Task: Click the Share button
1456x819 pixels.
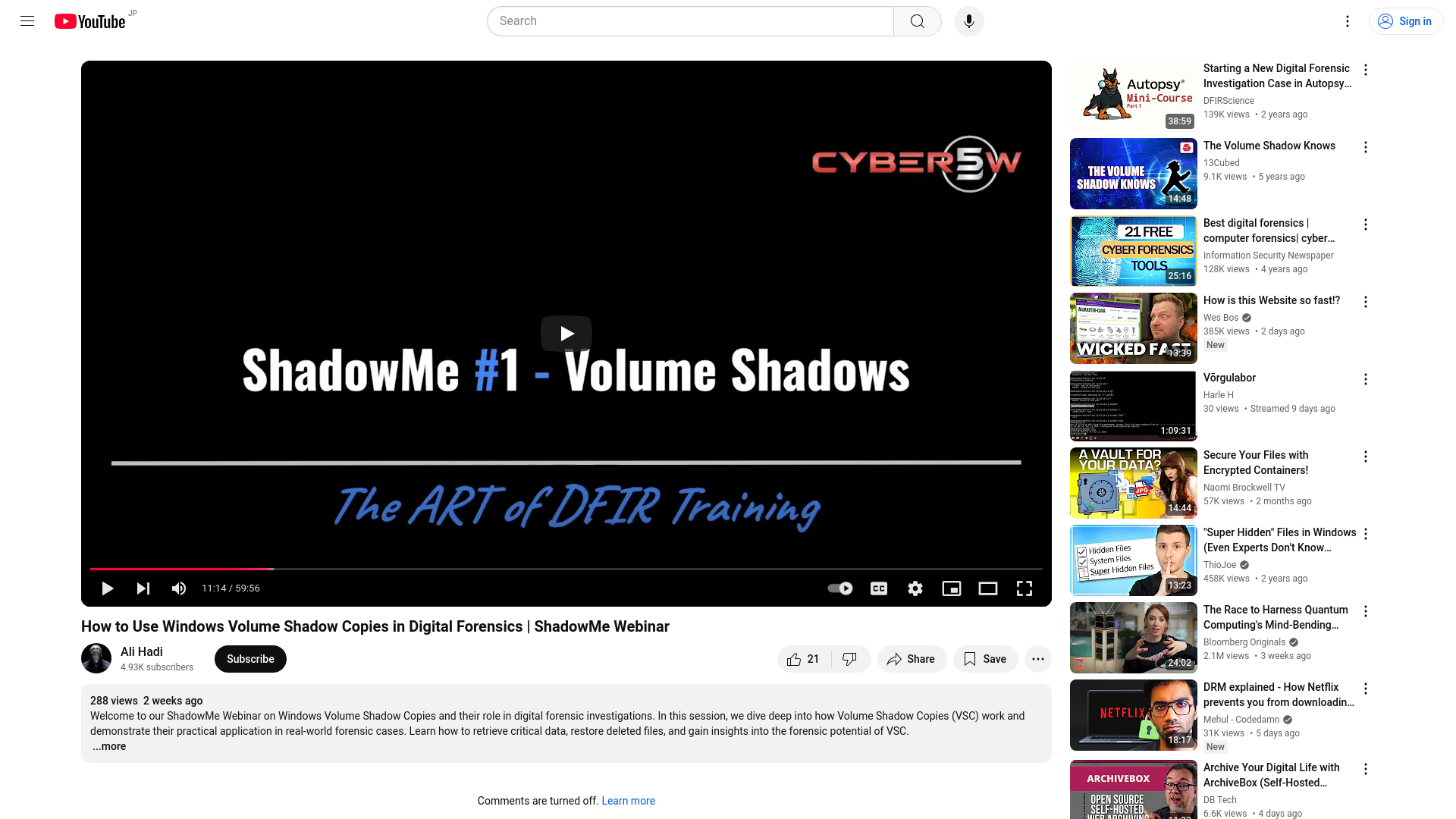Action: [911, 658]
